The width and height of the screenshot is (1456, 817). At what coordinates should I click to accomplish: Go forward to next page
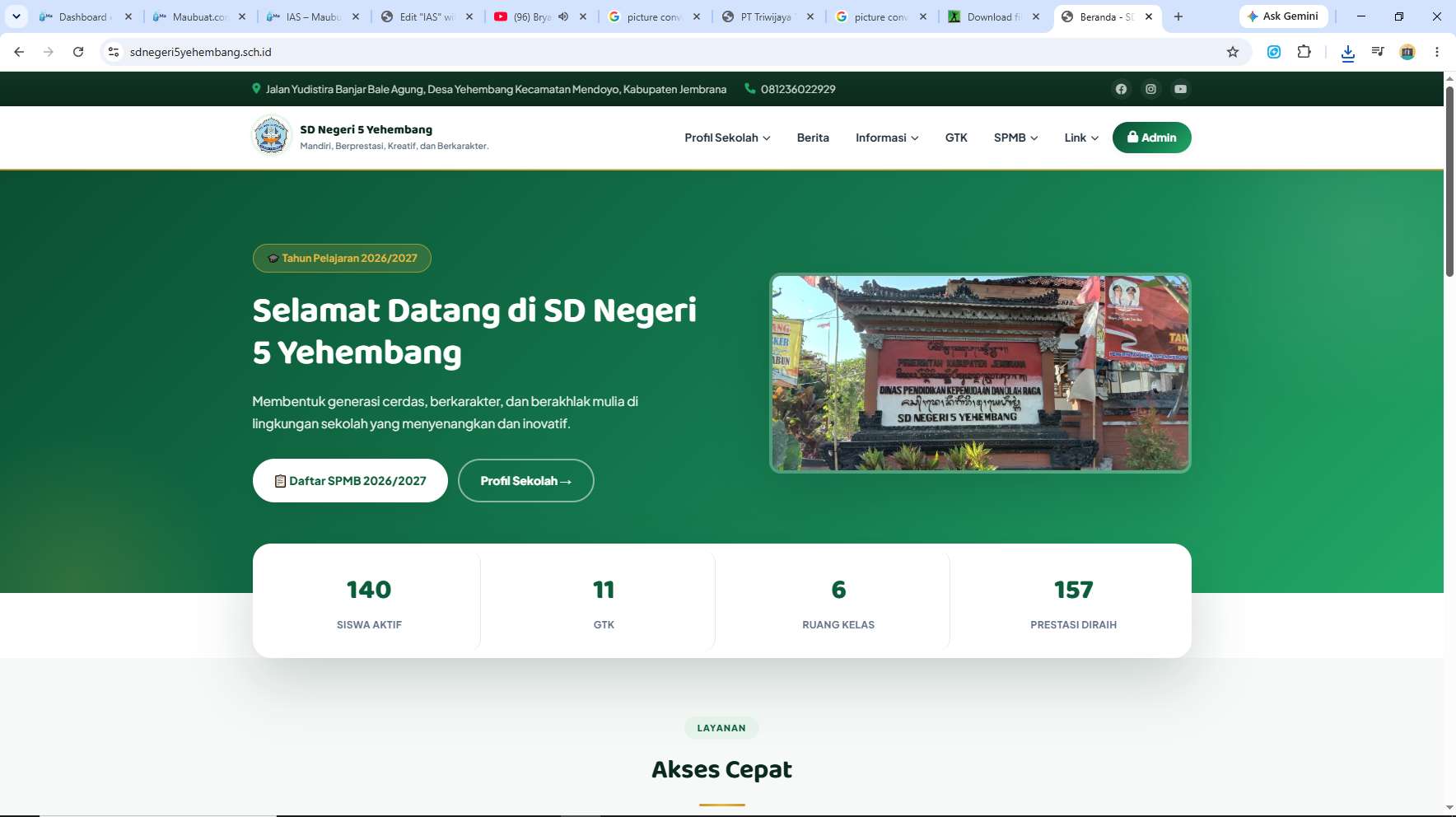pyautogui.click(x=49, y=52)
